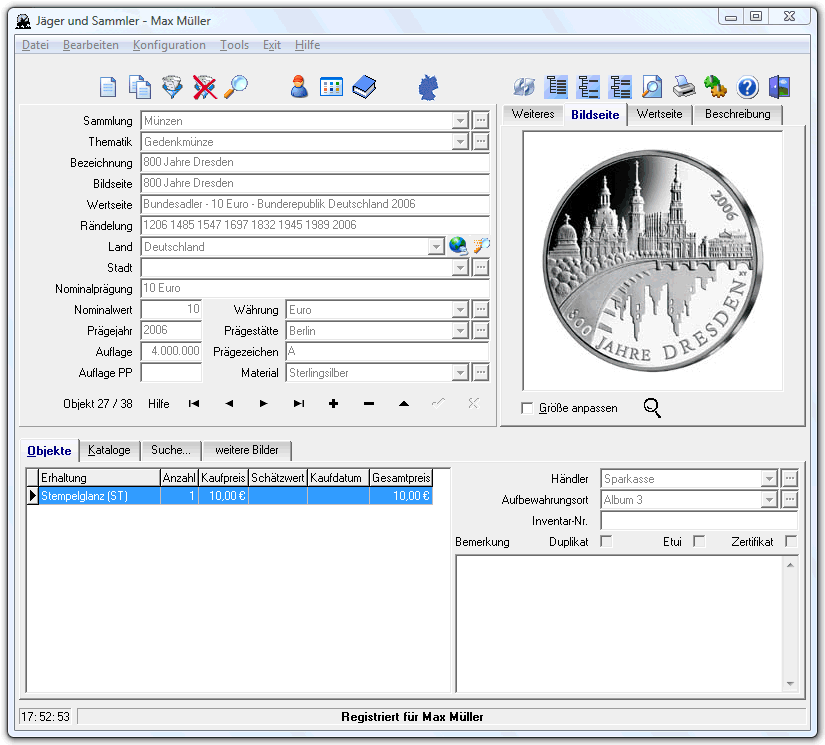Open the Bearbeiten menu

click(x=90, y=45)
